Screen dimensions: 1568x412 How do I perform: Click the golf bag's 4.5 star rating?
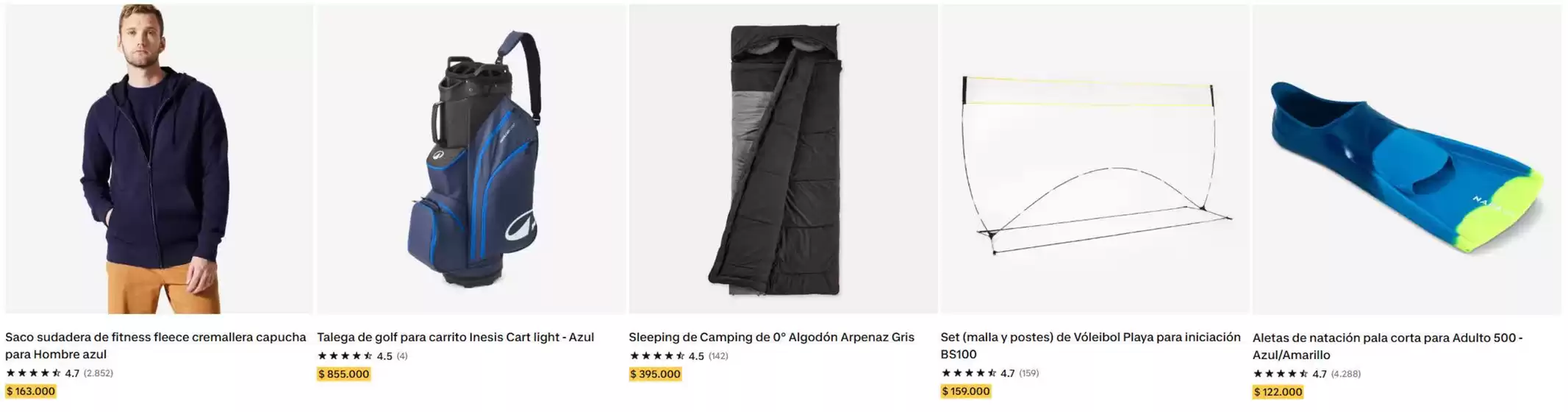coord(354,356)
